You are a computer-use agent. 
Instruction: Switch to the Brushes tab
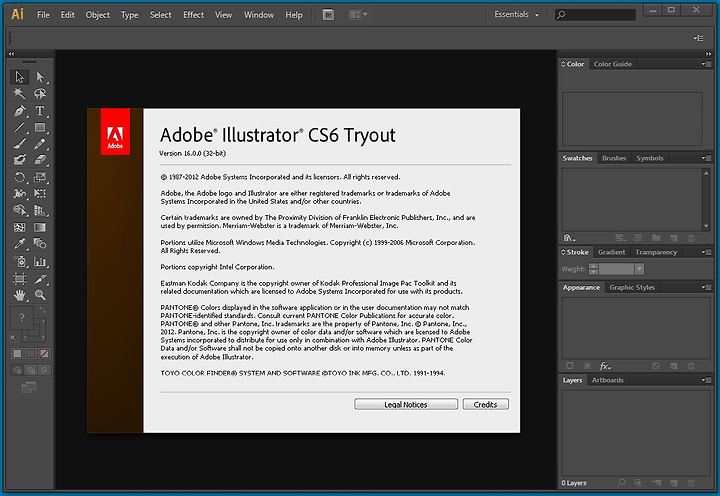tap(614, 158)
